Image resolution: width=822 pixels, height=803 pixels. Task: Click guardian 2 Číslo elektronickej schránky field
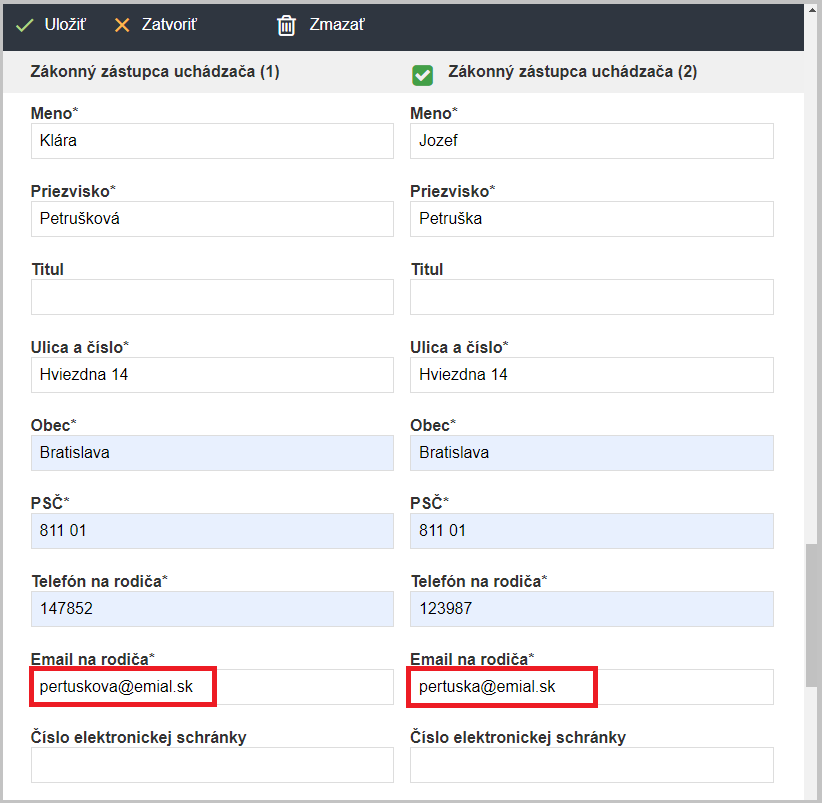[591, 765]
